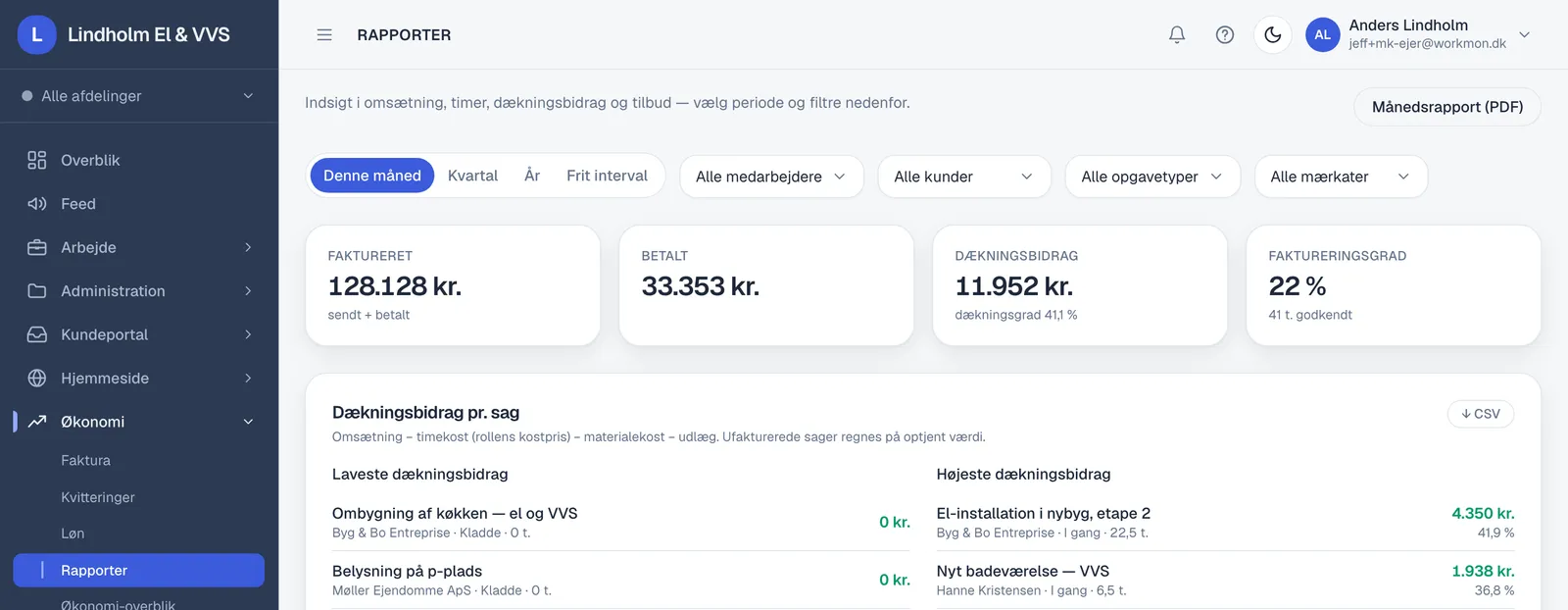Open the Nyt badeværelse — VVS case
The image size is (1568, 610).
point(1226,580)
